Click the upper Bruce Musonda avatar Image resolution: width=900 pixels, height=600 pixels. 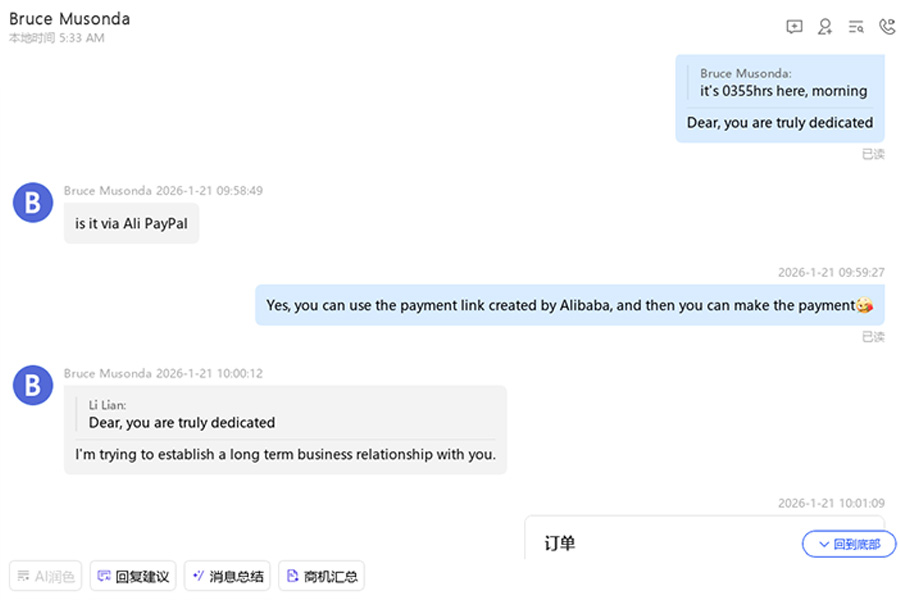[32, 202]
